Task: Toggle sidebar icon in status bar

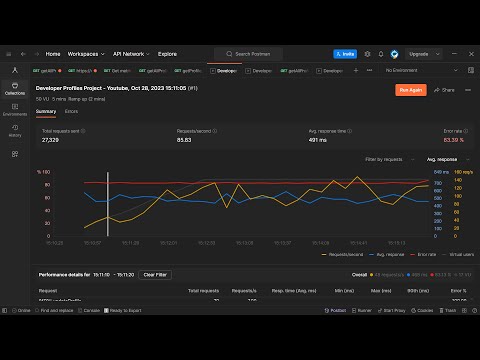Action: [x=5, y=310]
